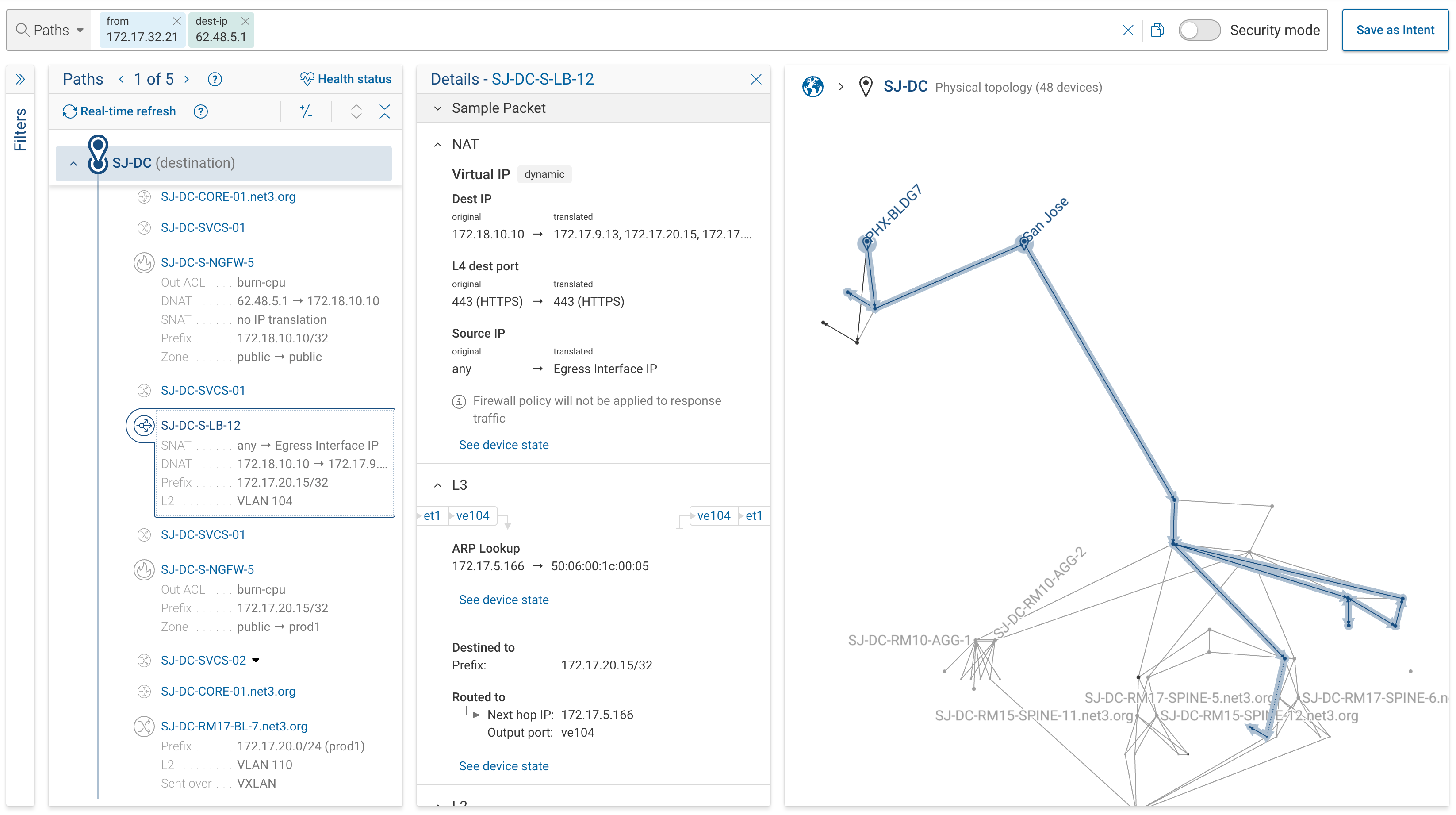Click second SJ-DC-SVCS-01 switch icon
The width and height of the screenshot is (1456, 815).
pyautogui.click(x=144, y=390)
